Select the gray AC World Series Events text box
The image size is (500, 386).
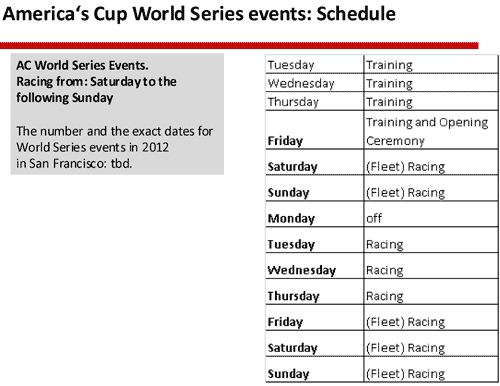click(x=117, y=114)
